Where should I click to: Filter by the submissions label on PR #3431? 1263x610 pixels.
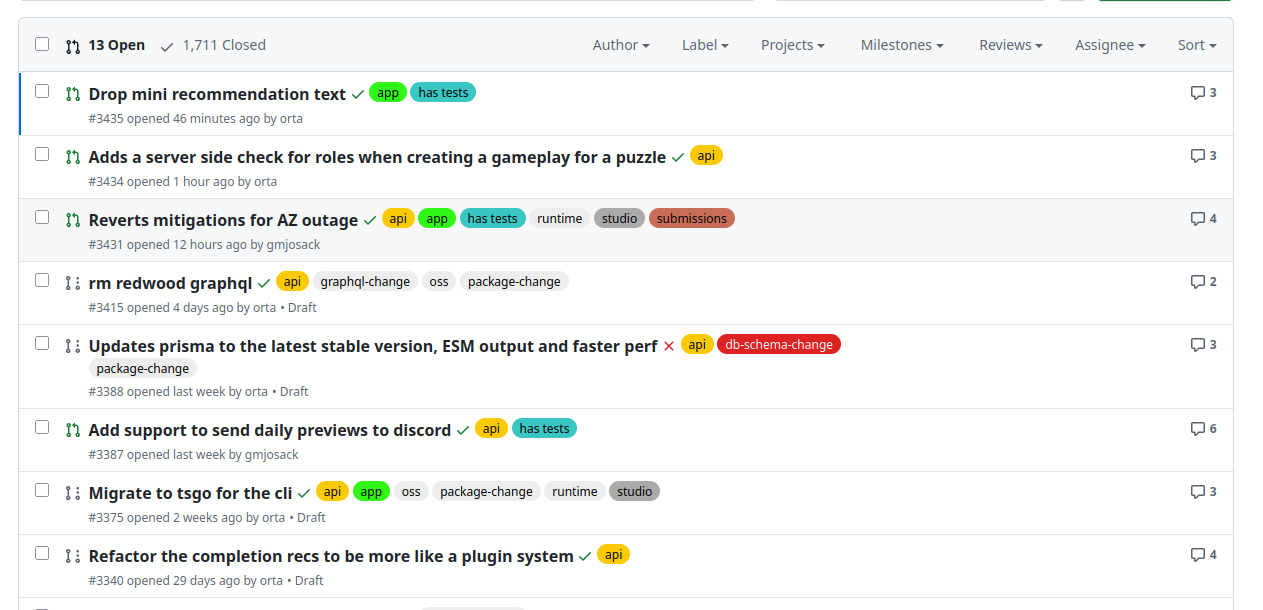691,218
